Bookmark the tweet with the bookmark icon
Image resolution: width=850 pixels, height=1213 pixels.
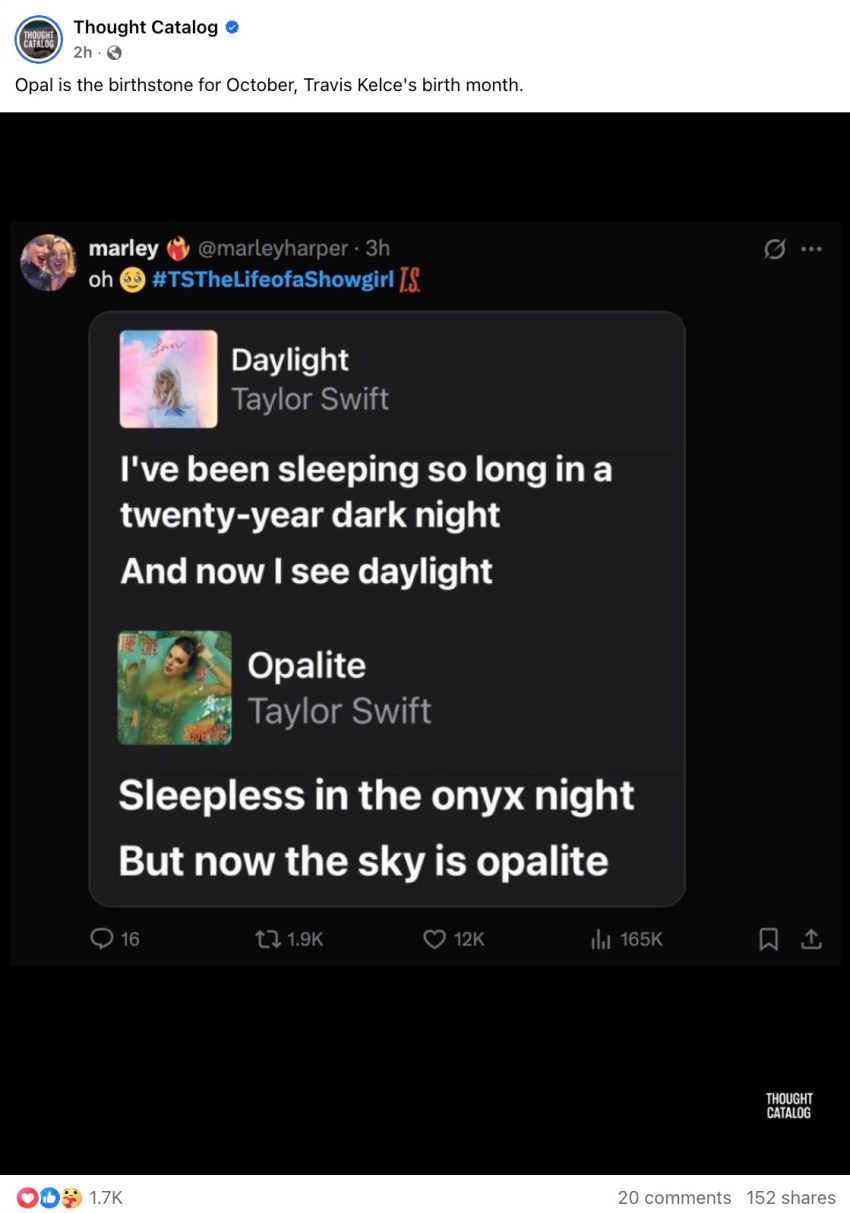[769, 939]
